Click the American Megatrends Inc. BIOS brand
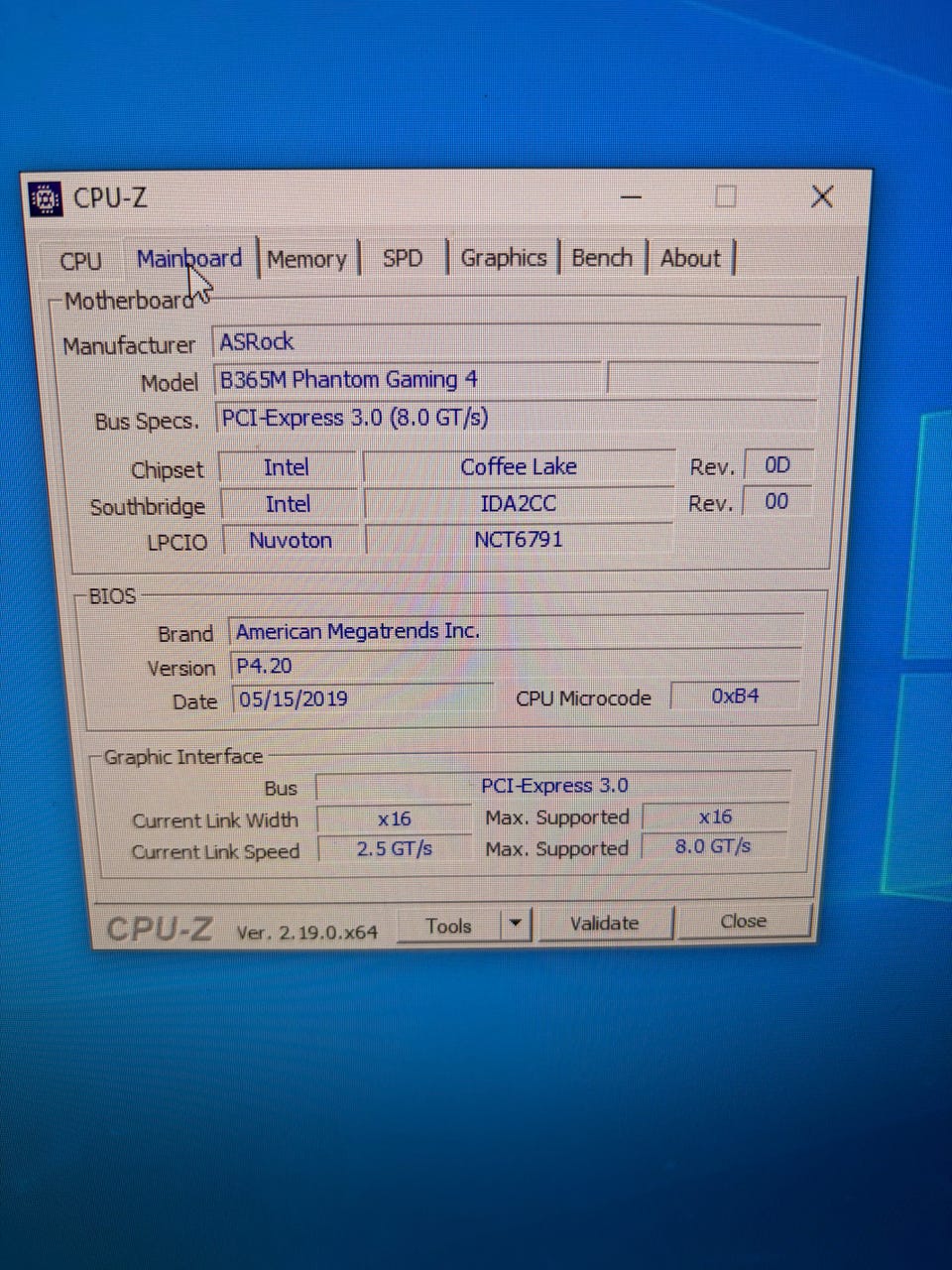The width and height of the screenshot is (952, 1270). pyautogui.click(x=516, y=631)
